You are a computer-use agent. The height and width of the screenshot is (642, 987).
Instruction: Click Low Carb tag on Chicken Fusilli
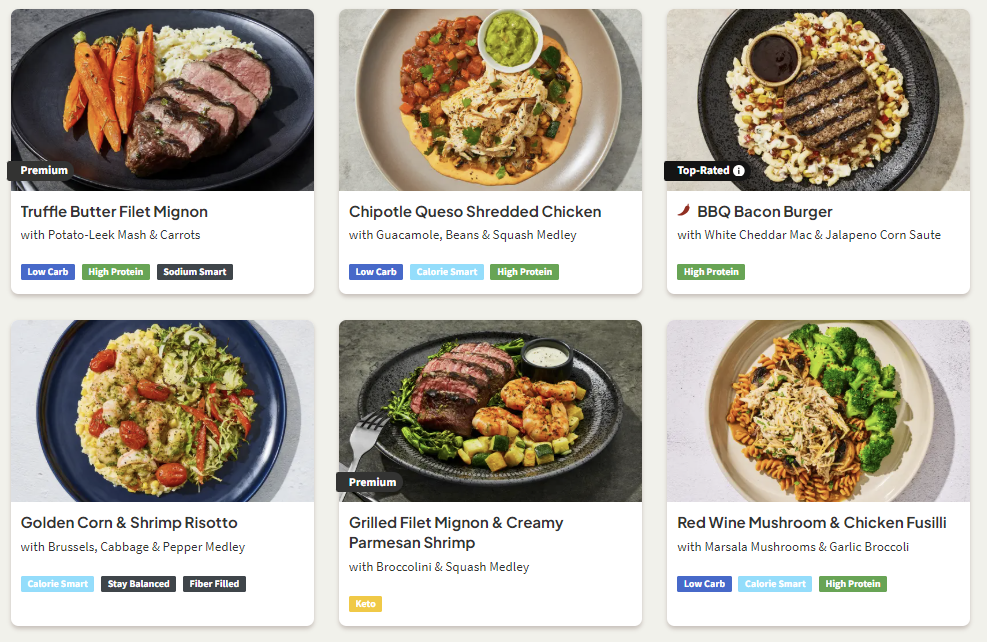tap(704, 584)
